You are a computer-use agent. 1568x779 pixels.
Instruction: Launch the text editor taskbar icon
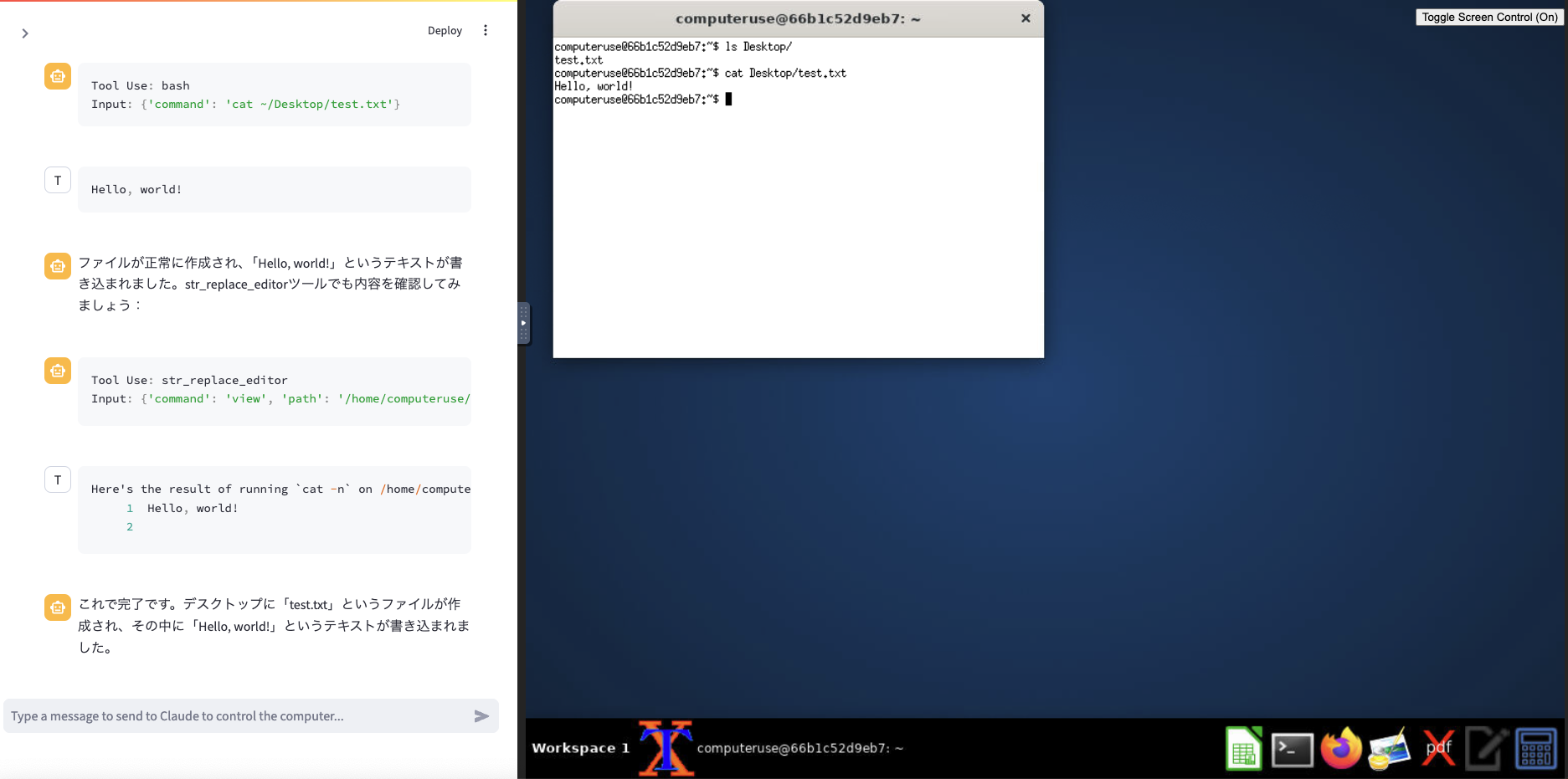click(1487, 748)
